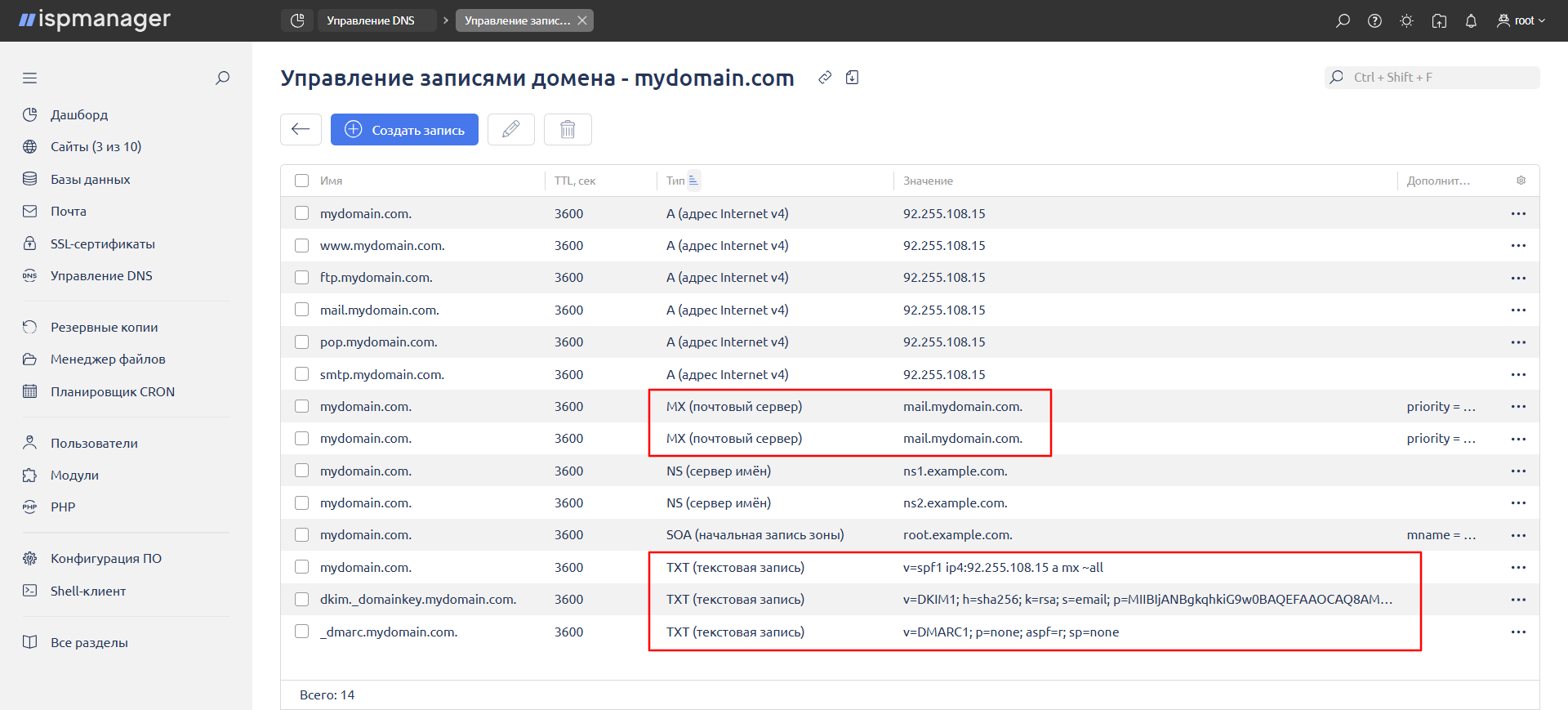This screenshot has width=1568, height=710.
Task: Copy page link icon beside the title
Action: (825, 78)
